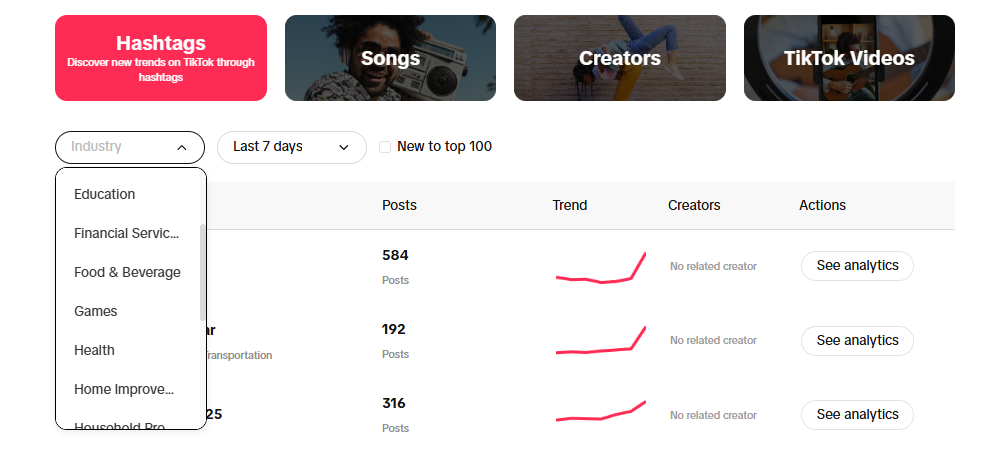Viewport: 992px width, 466px height.
Task: Pick Games from the industry list
Action: (96, 311)
